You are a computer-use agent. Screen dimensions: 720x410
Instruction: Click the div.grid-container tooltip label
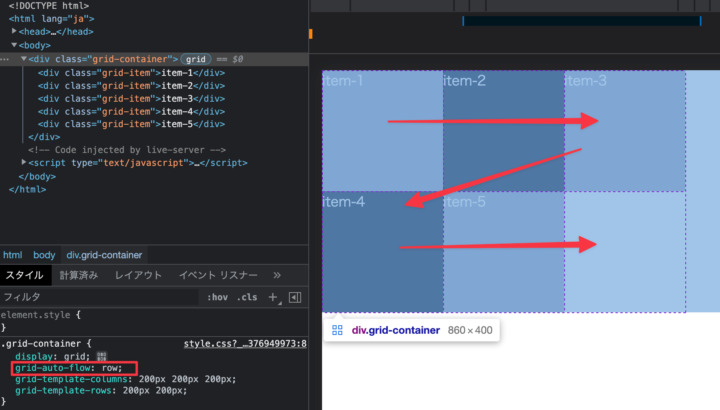396,330
